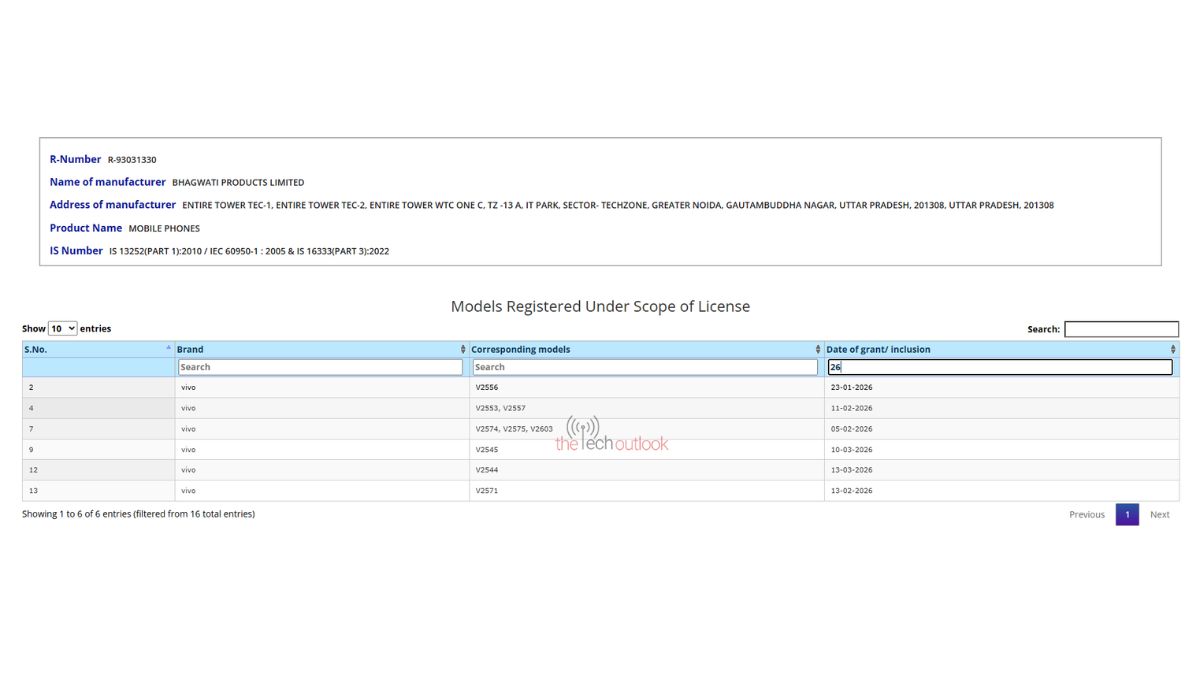The width and height of the screenshot is (1200, 675).
Task: Click the Date of grant/inclusion header
Action: point(878,349)
